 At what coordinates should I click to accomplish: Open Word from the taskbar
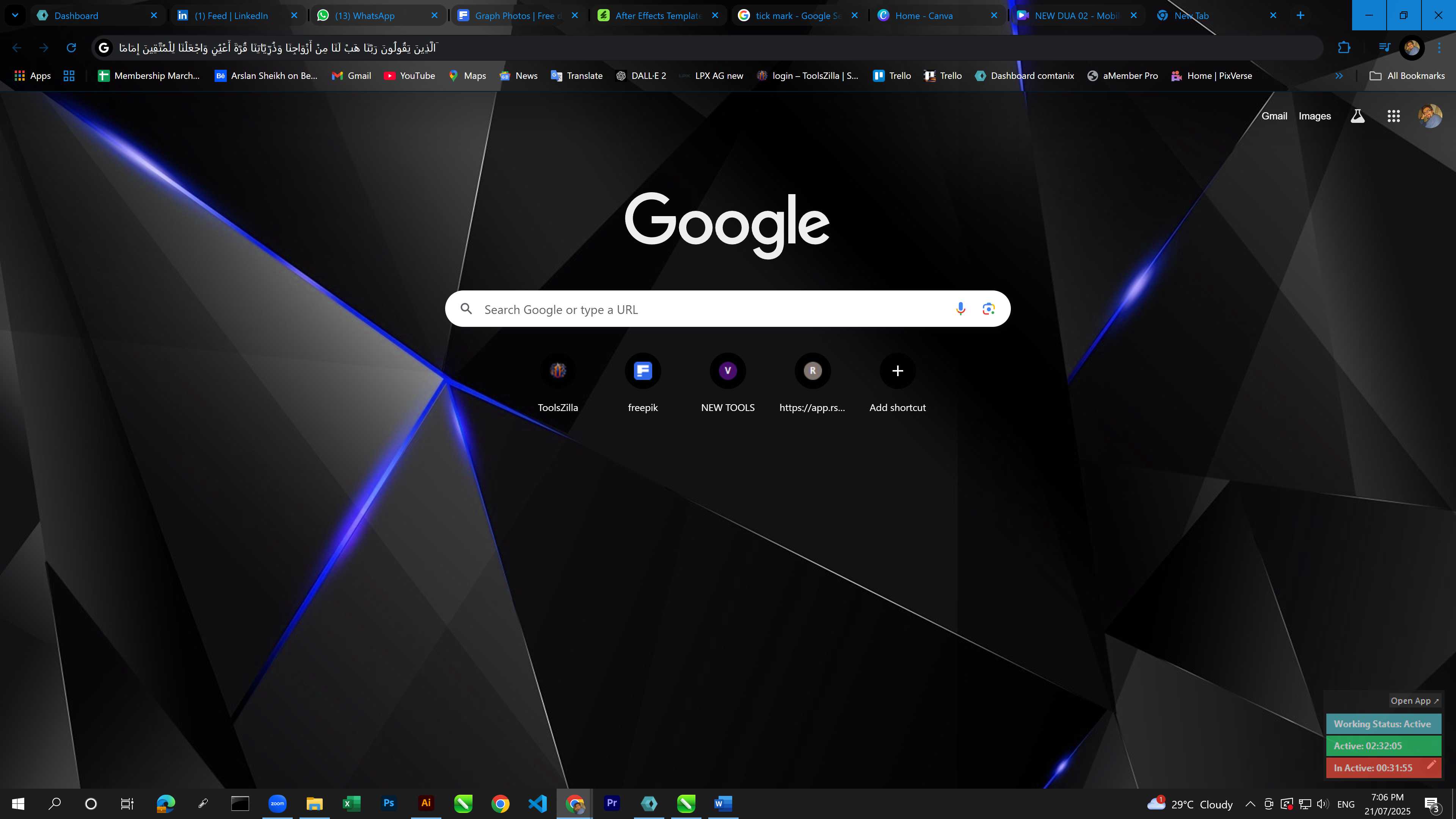pyautogui.click(x=723, y=803)
